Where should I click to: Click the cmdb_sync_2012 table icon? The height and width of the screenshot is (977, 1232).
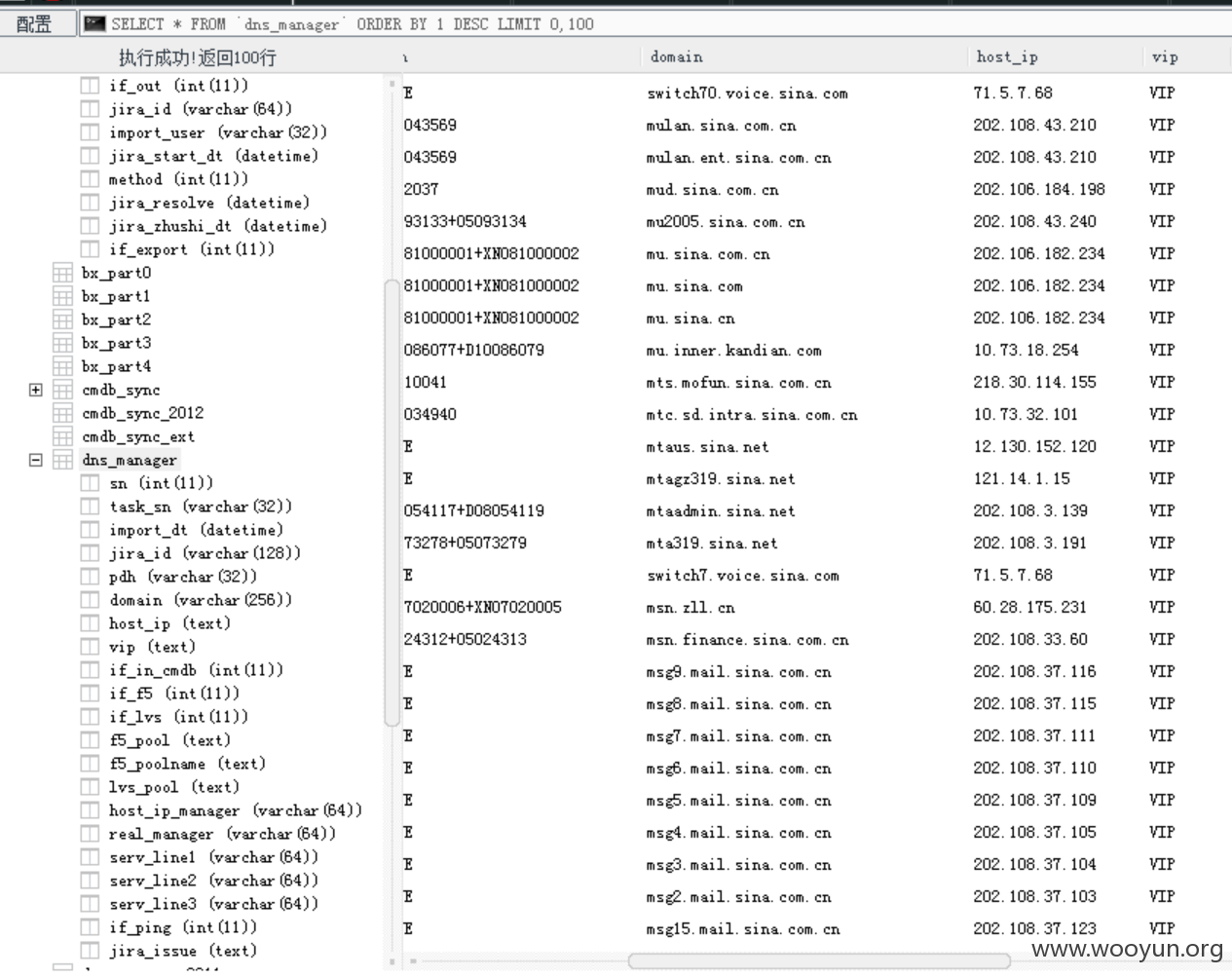click(62, 413)
